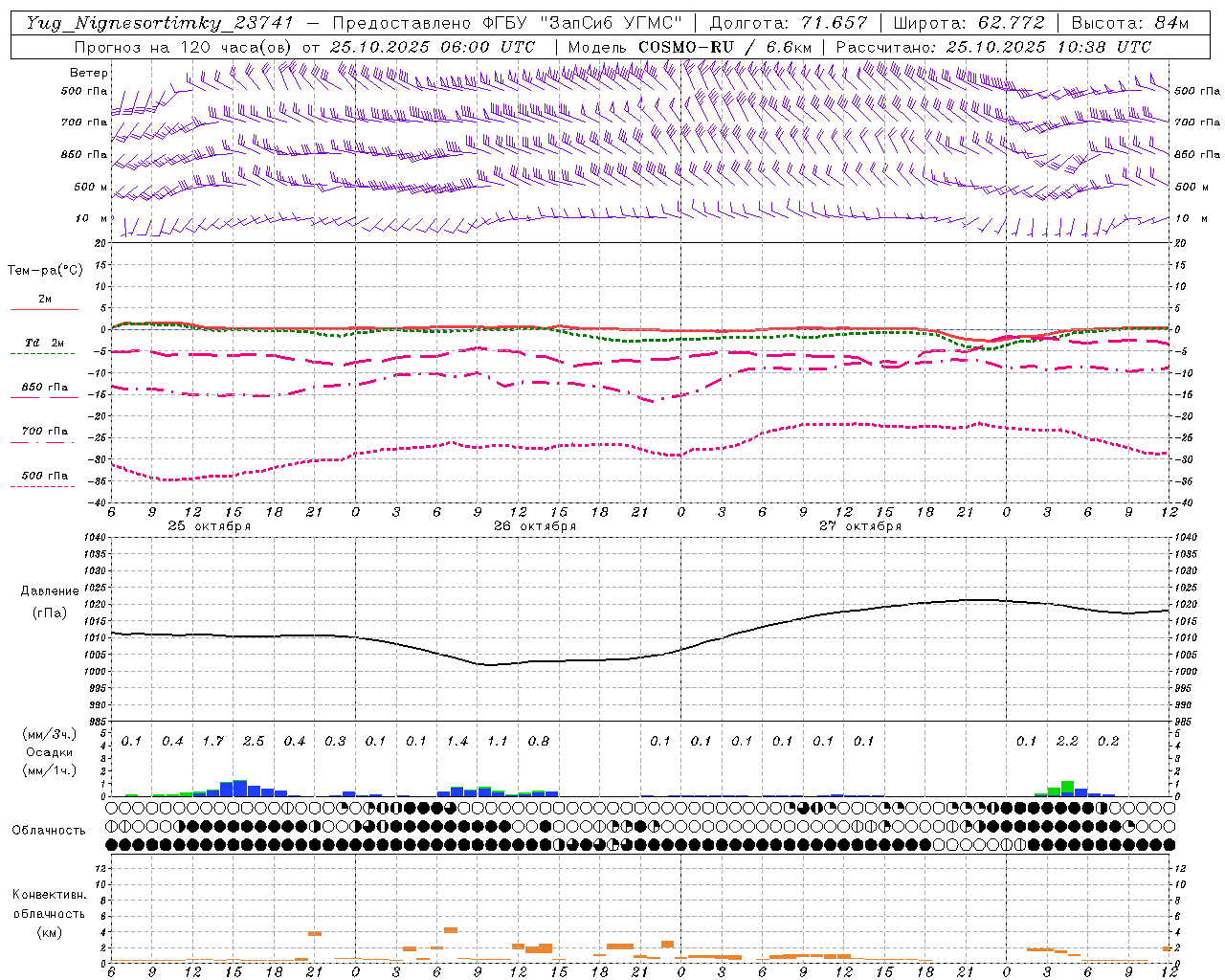Click the Высота: 84м header field
This screenshot has height=980, width=1225.
point(1130,23)
